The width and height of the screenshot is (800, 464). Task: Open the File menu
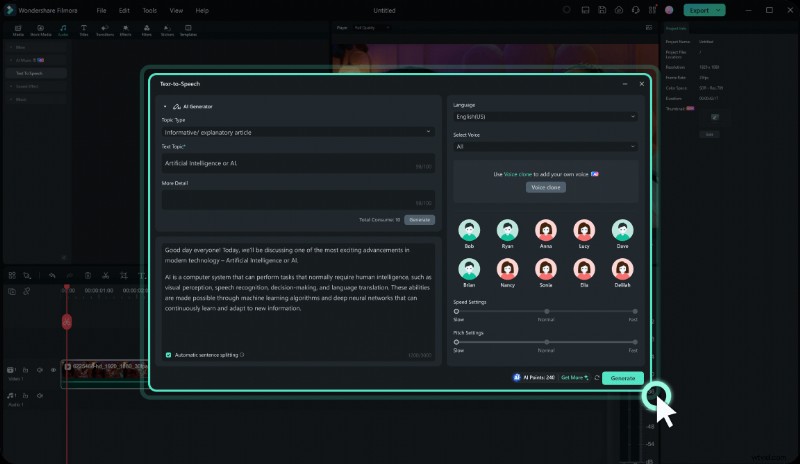tap(100, 10)
